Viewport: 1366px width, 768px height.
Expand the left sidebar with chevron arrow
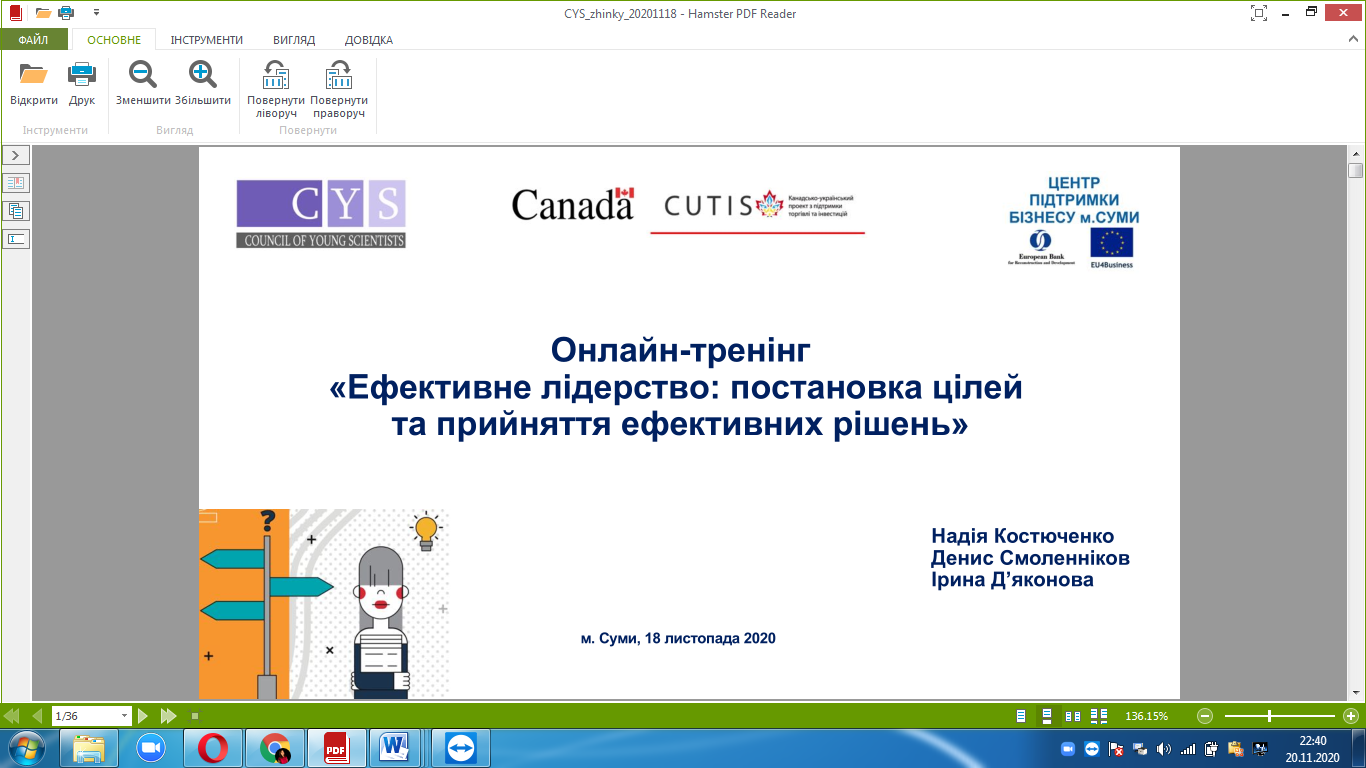click(17, 155)
